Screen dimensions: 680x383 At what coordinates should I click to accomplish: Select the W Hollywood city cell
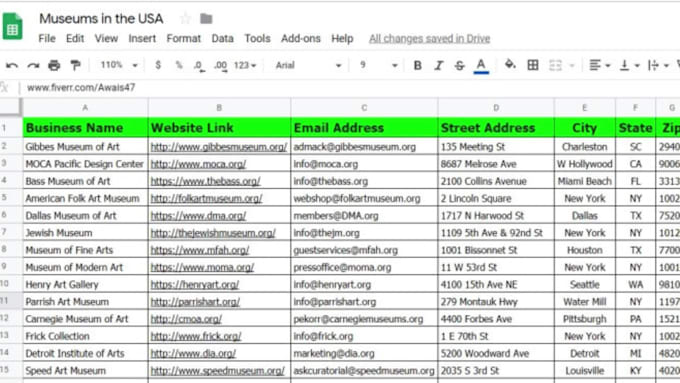click(x=585, y=164)
